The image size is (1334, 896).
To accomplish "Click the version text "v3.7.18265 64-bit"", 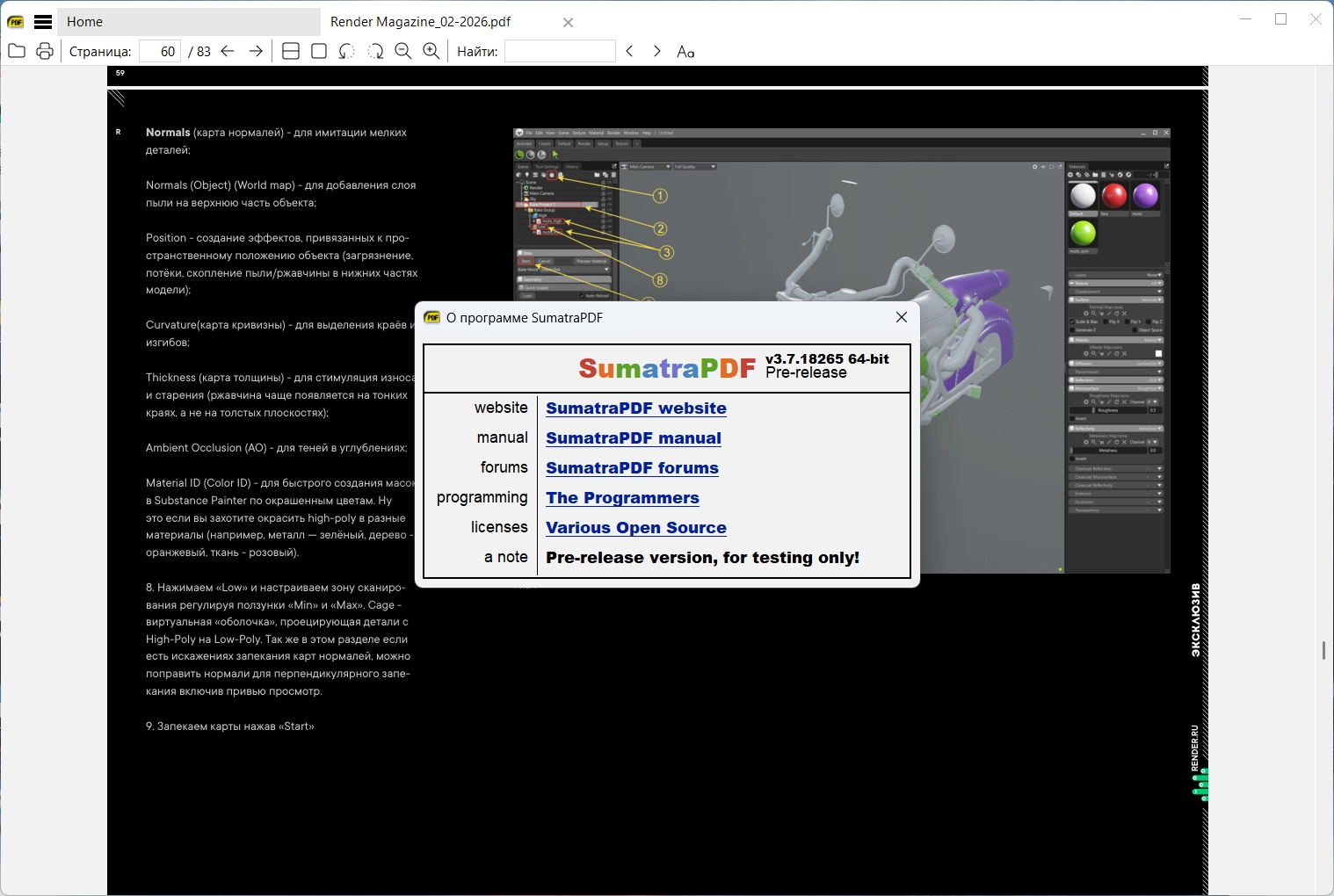I will click(827, 358).
